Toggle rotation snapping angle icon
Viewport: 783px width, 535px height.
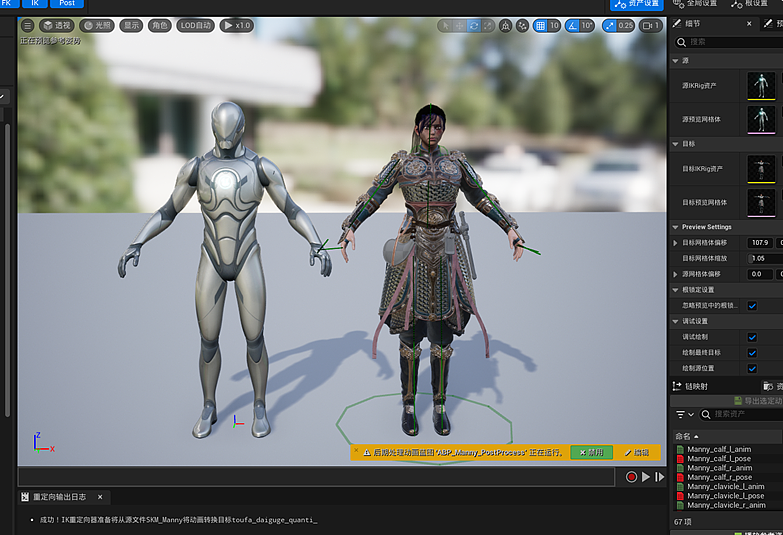pos(572,25)
